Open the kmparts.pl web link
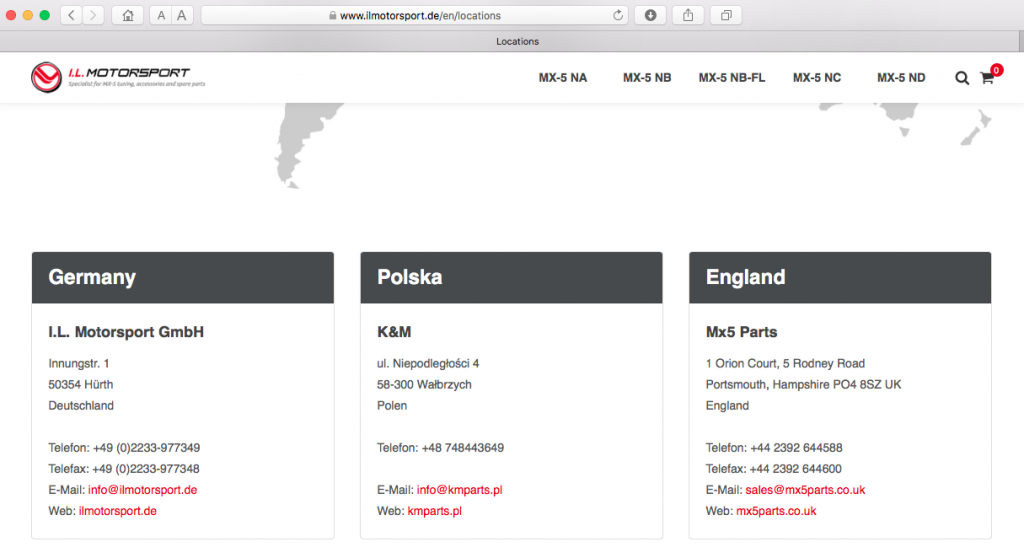 tap(434, 511)
